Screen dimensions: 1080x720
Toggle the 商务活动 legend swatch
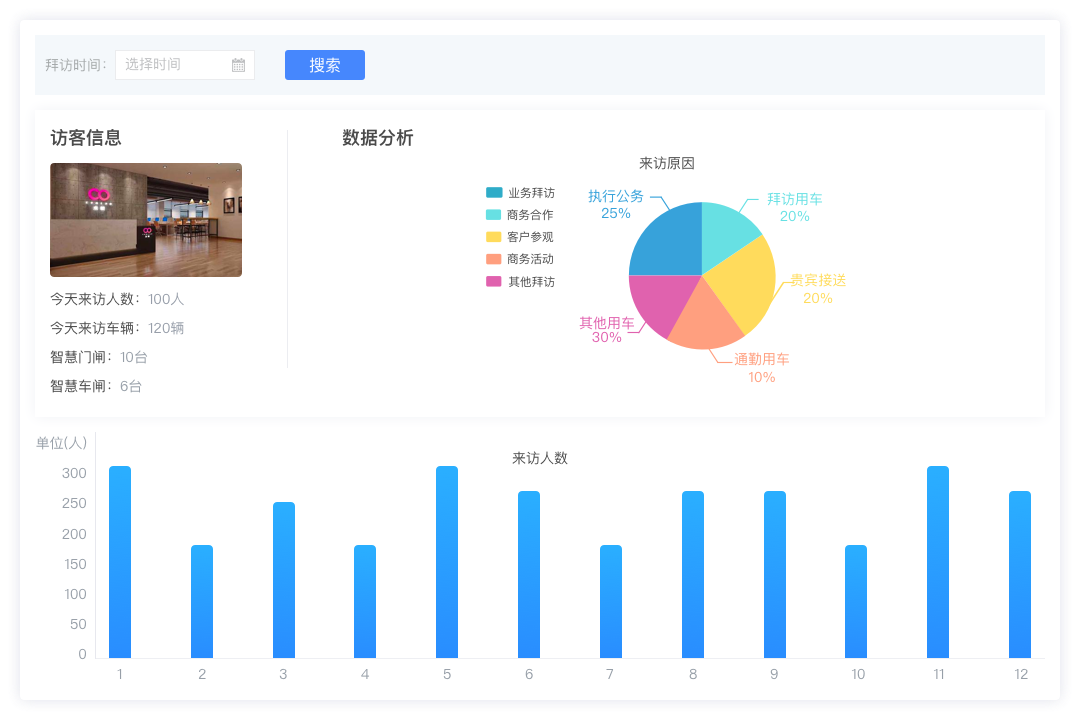click(494, 258)
